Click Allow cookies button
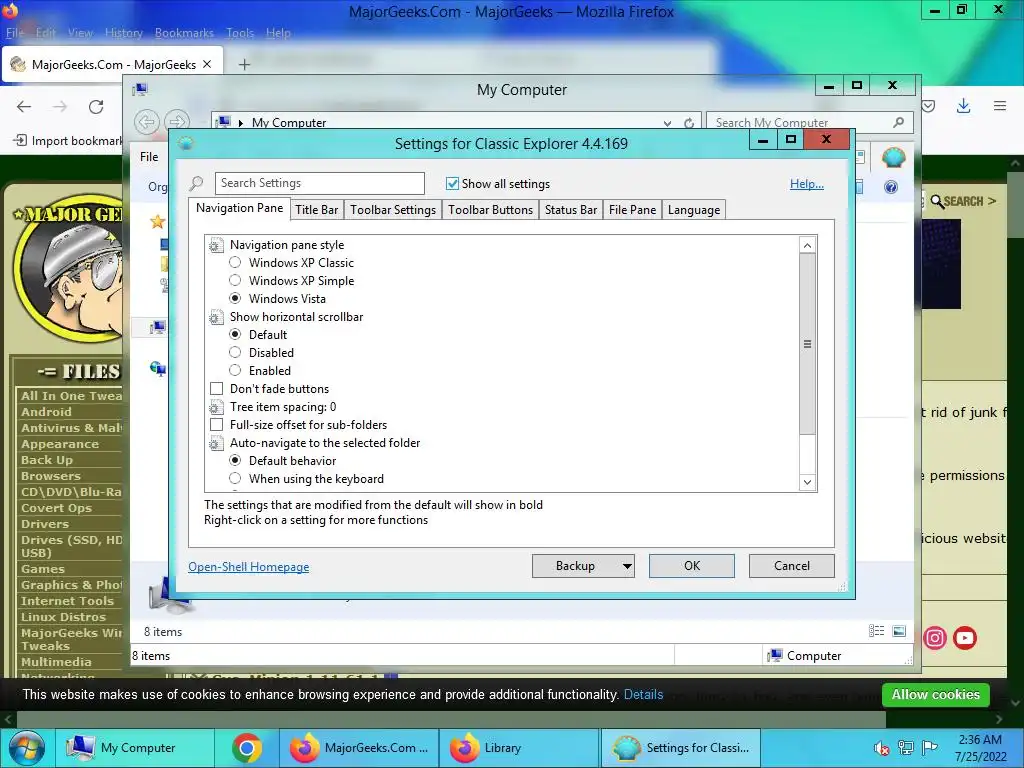1024x768 pixels. click(935, 695)
